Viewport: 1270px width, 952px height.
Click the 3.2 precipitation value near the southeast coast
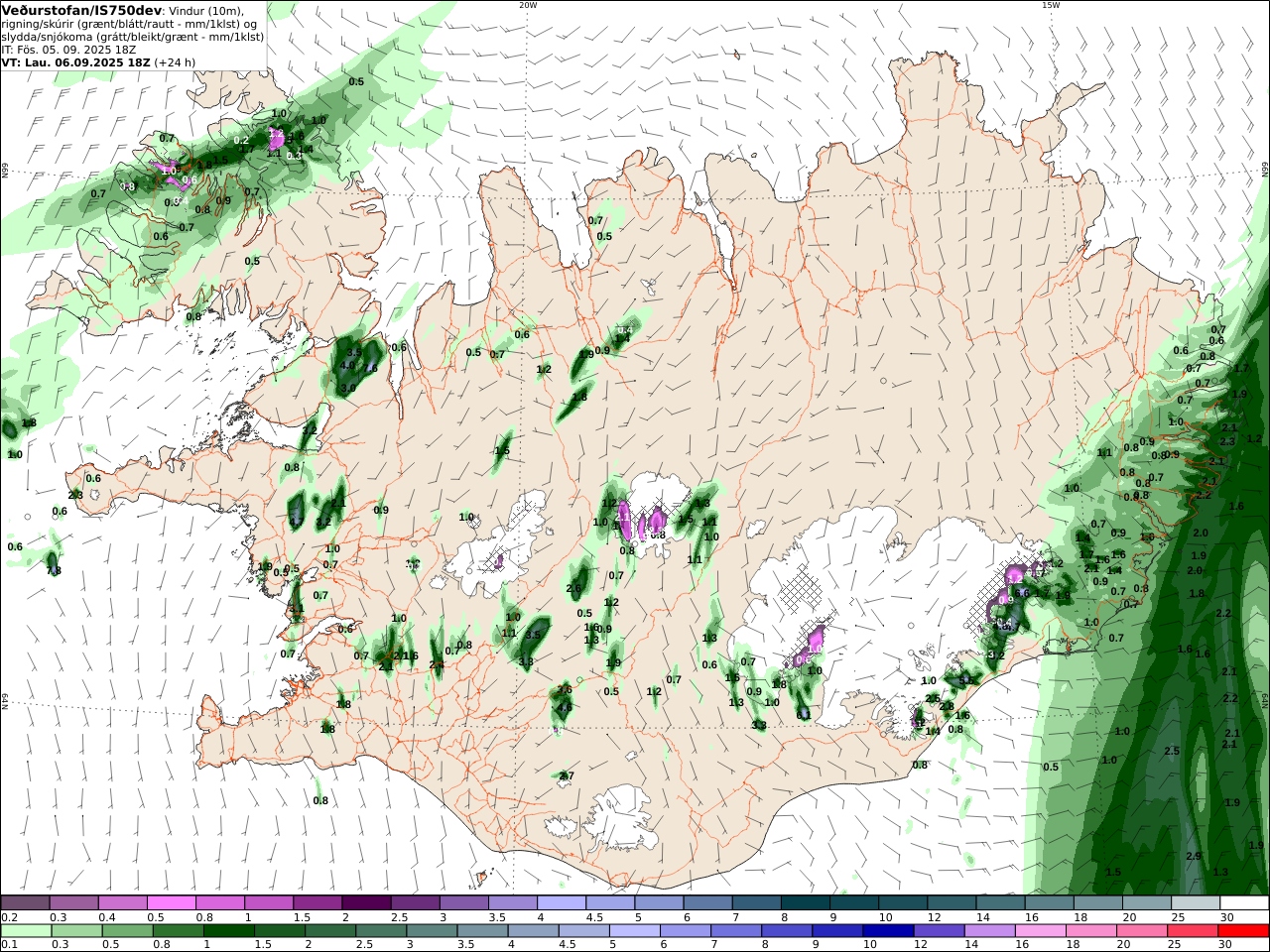click(997, 654)
